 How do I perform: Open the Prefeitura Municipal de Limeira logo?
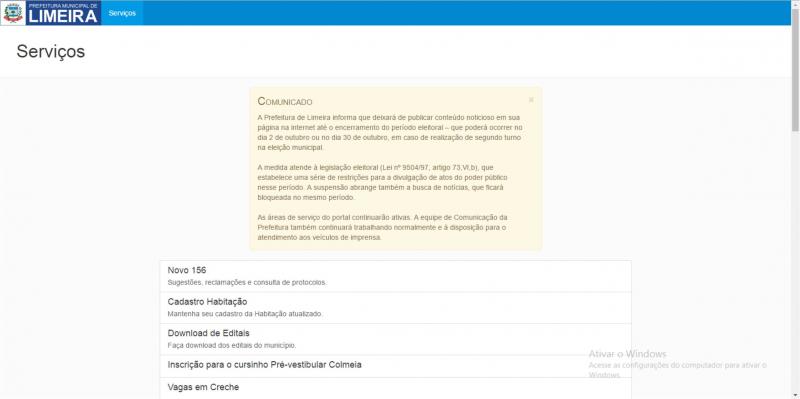point(63,13)
